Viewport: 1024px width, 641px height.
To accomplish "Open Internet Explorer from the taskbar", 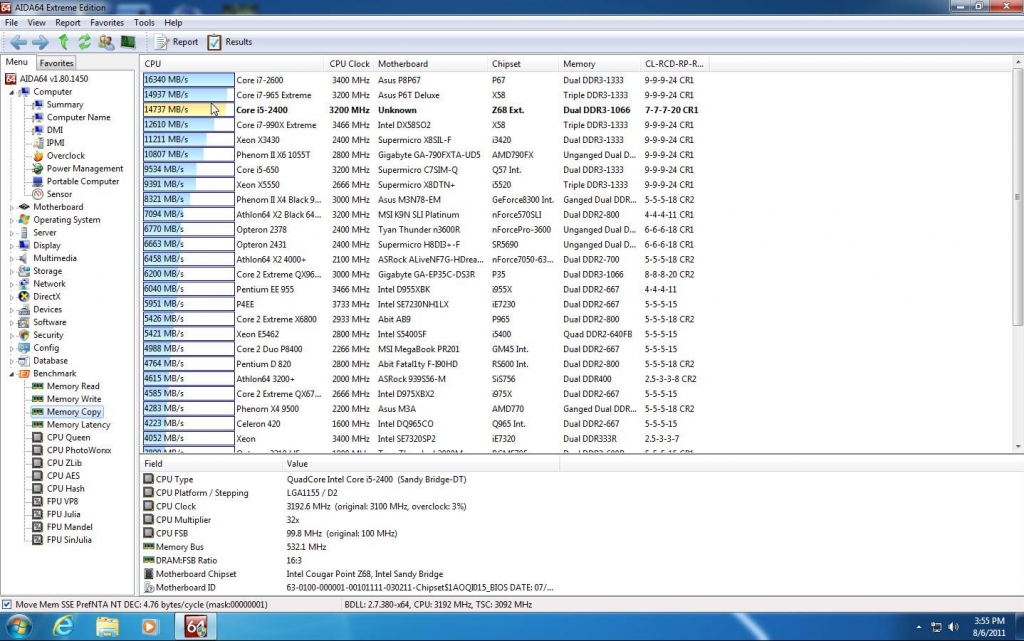I will pyautogui.click(x=64, y=627).
